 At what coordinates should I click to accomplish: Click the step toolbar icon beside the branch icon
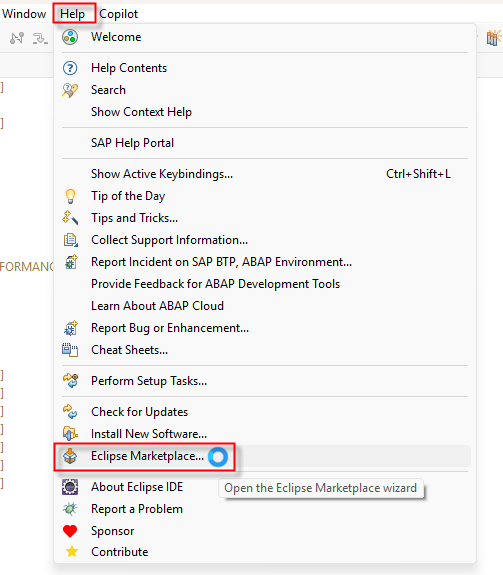pos(40,38)
